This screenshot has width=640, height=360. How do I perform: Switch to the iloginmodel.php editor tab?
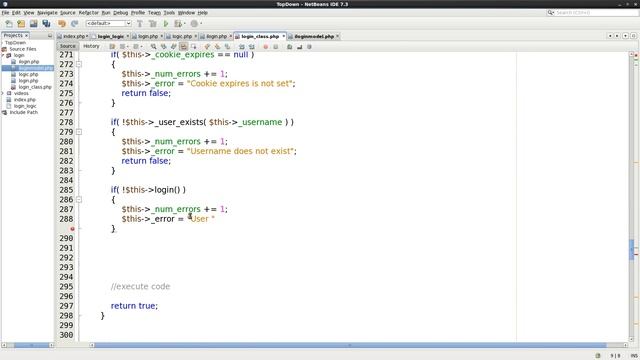pyautogui.click(x=314, y=36)
